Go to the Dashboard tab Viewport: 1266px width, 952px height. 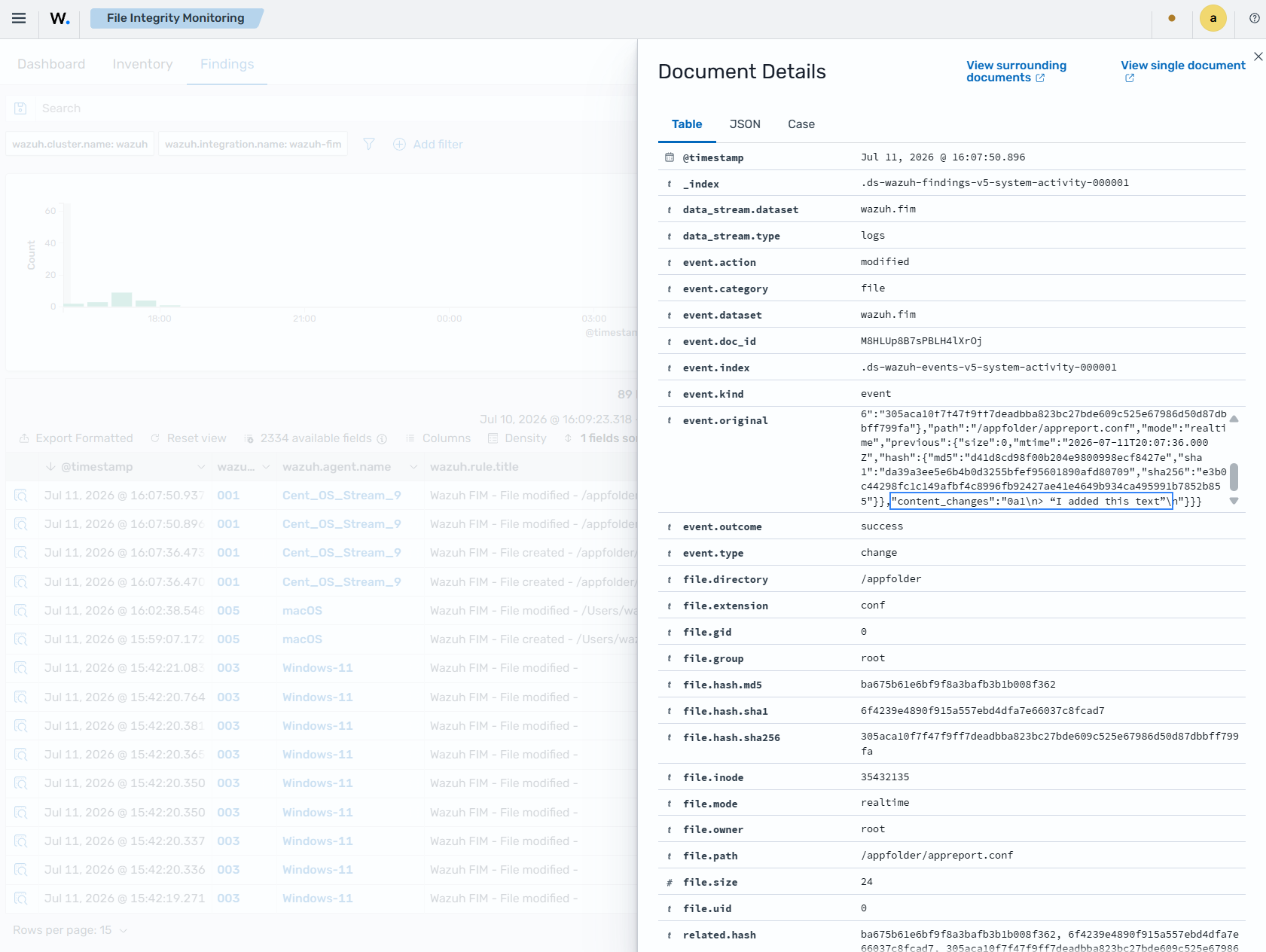pos(51,64)
